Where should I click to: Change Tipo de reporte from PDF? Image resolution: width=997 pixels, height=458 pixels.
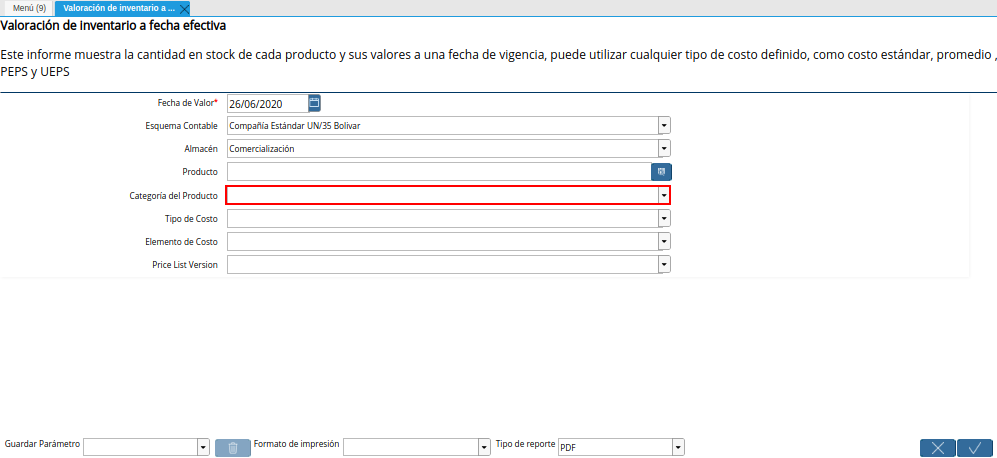coord(678,447)
